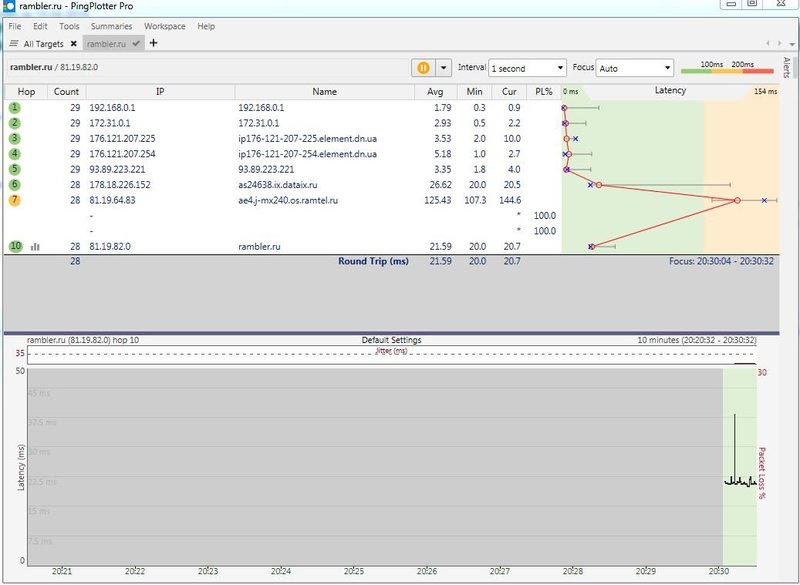Click hostname ip176-121-207-254.element.dn.ua
The width and height of the screenshot is (800, 585).
click(x=308, y=154)
